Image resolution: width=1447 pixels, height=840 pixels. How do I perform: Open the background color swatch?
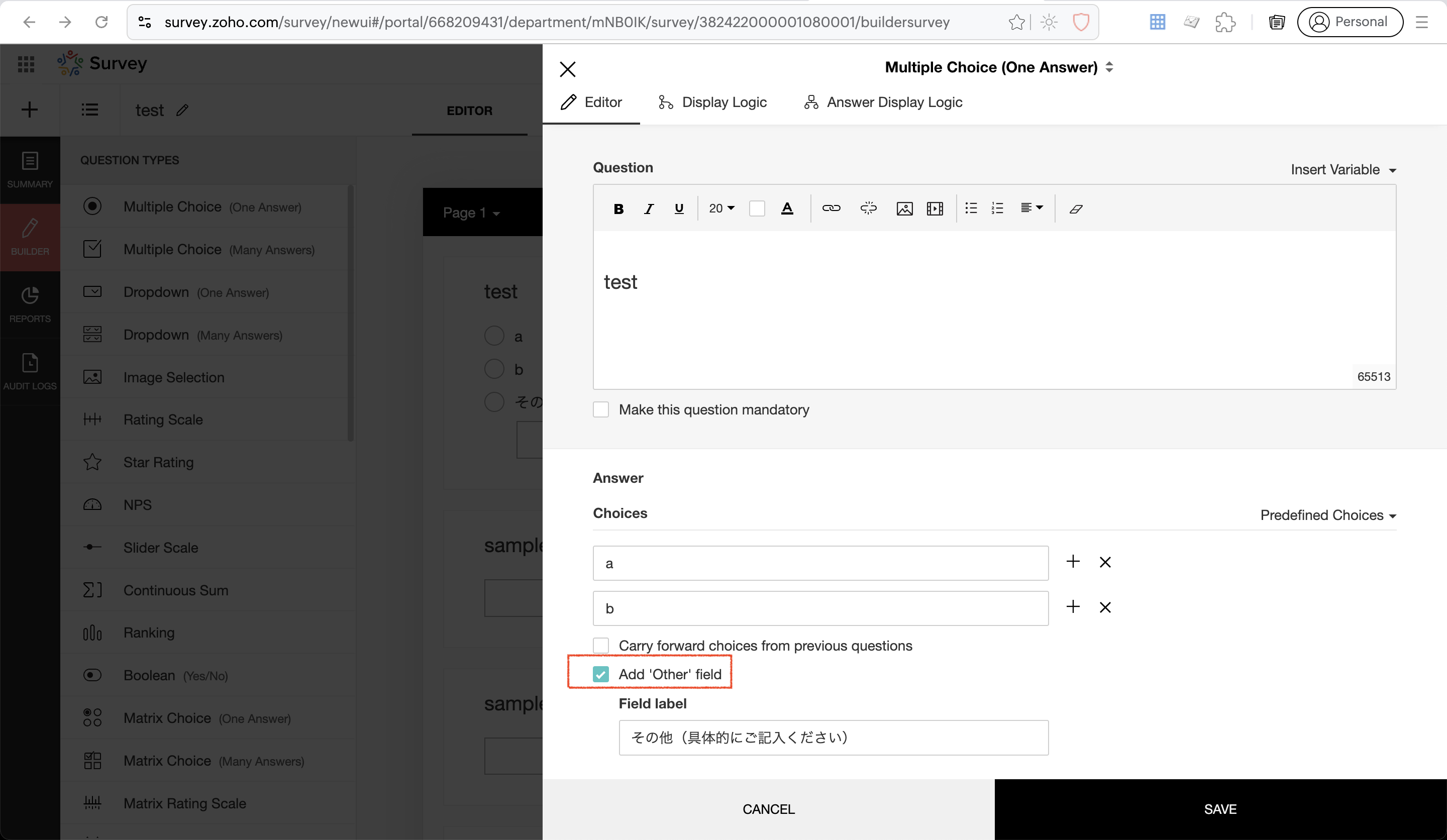click(x=757, y=208)
